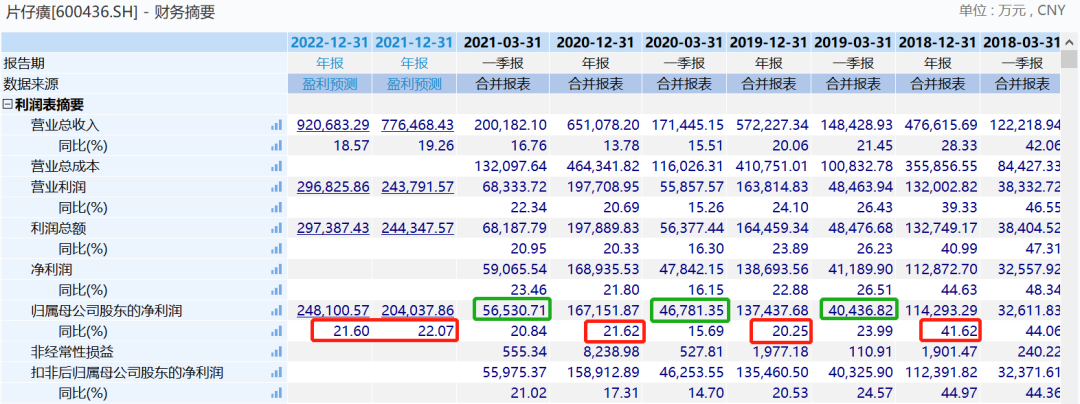Screen dimensions: 1080x404
Task: Select the 2022-12-31 column header
Action: [330, 42]
